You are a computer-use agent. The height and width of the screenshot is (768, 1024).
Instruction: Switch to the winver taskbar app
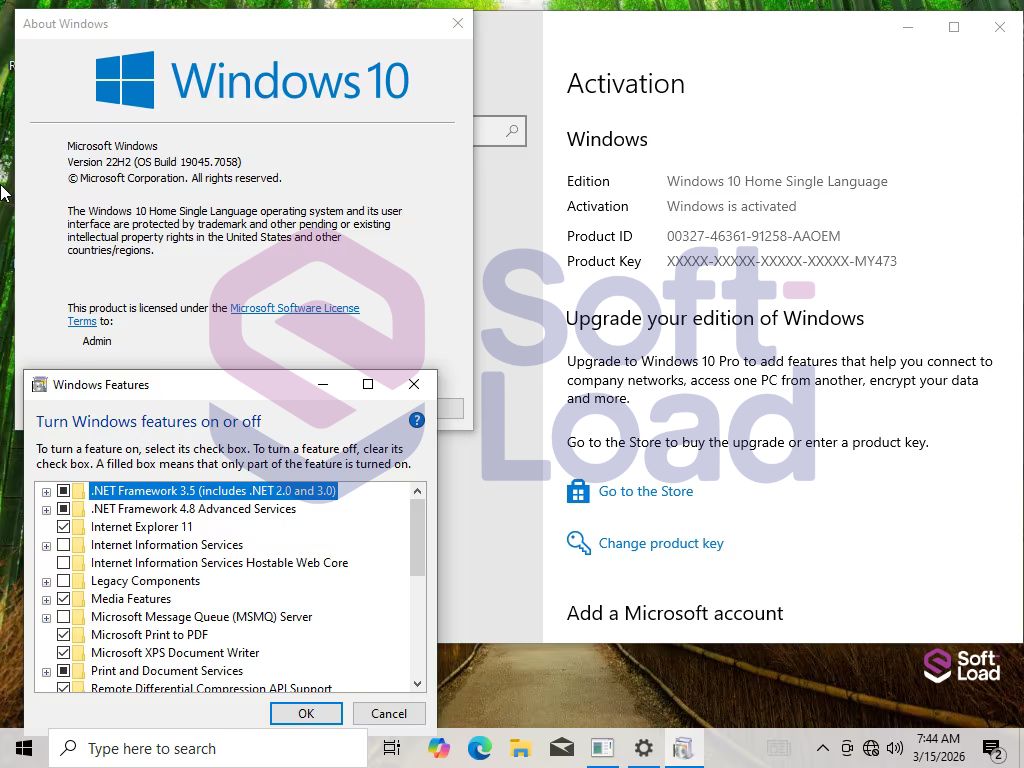tap(602, 748)
